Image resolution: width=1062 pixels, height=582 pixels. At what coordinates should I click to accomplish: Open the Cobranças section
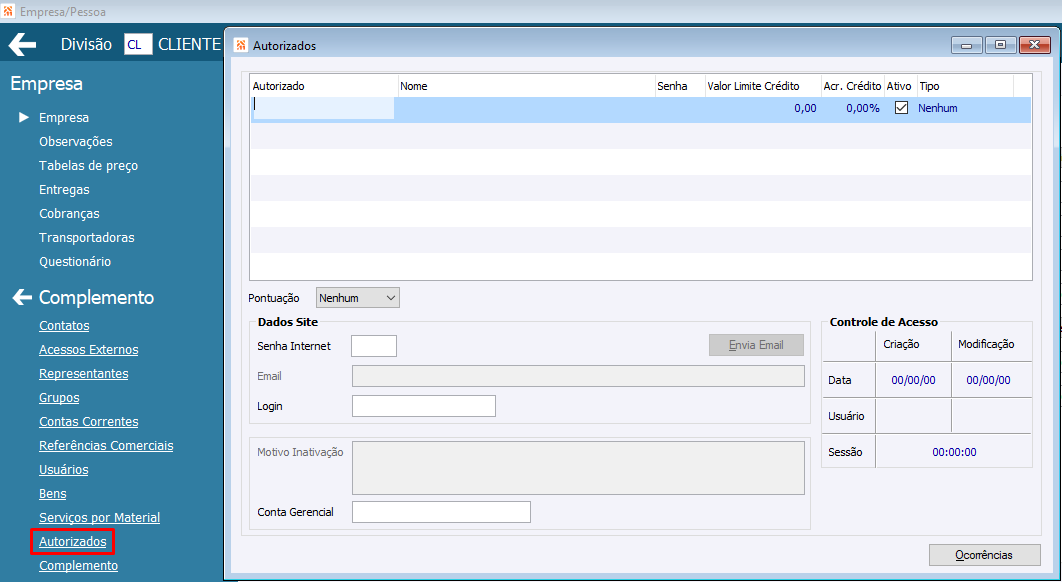click(x=69, y=213)
